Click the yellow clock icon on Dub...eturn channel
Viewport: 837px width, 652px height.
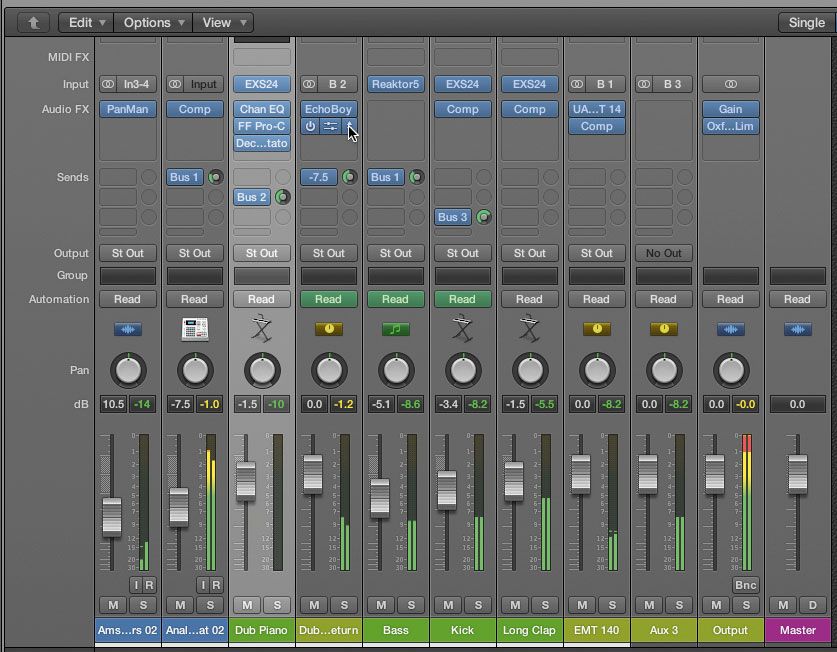pos(328,327)
